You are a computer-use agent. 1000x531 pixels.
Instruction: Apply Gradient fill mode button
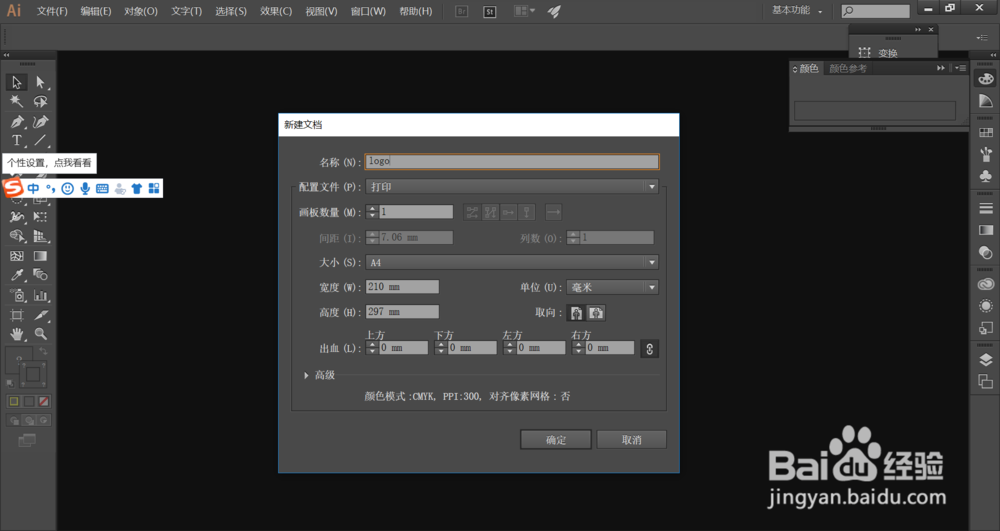(29, 401)
